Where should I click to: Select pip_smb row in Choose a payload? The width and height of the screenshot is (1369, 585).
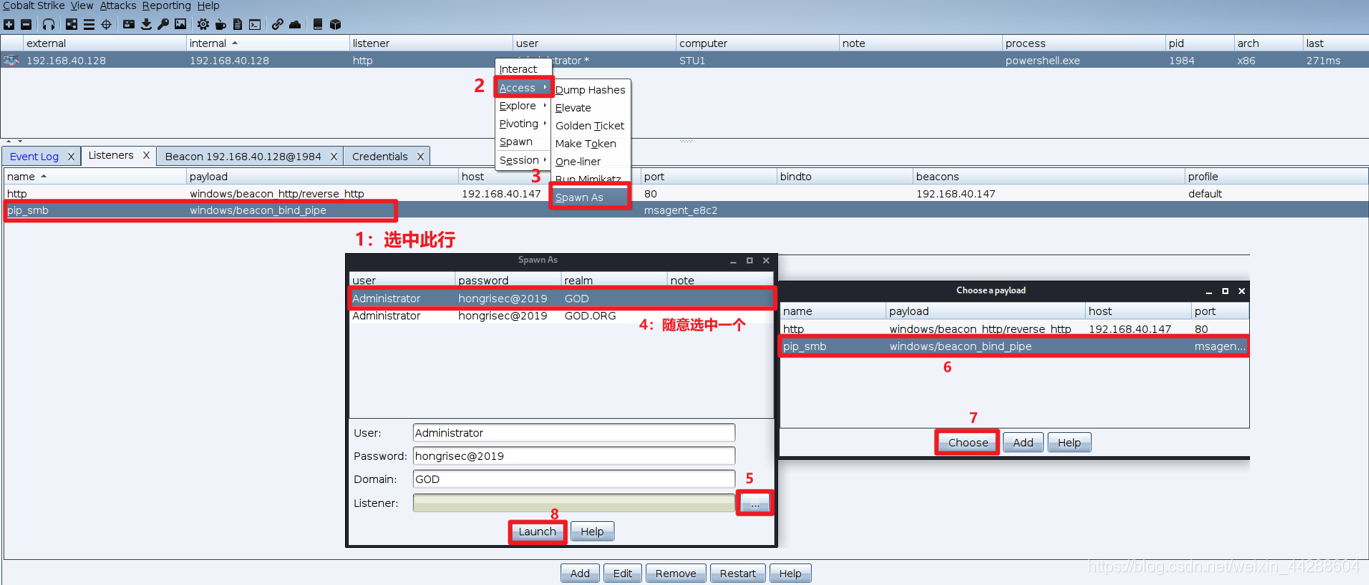point(1014,346)
